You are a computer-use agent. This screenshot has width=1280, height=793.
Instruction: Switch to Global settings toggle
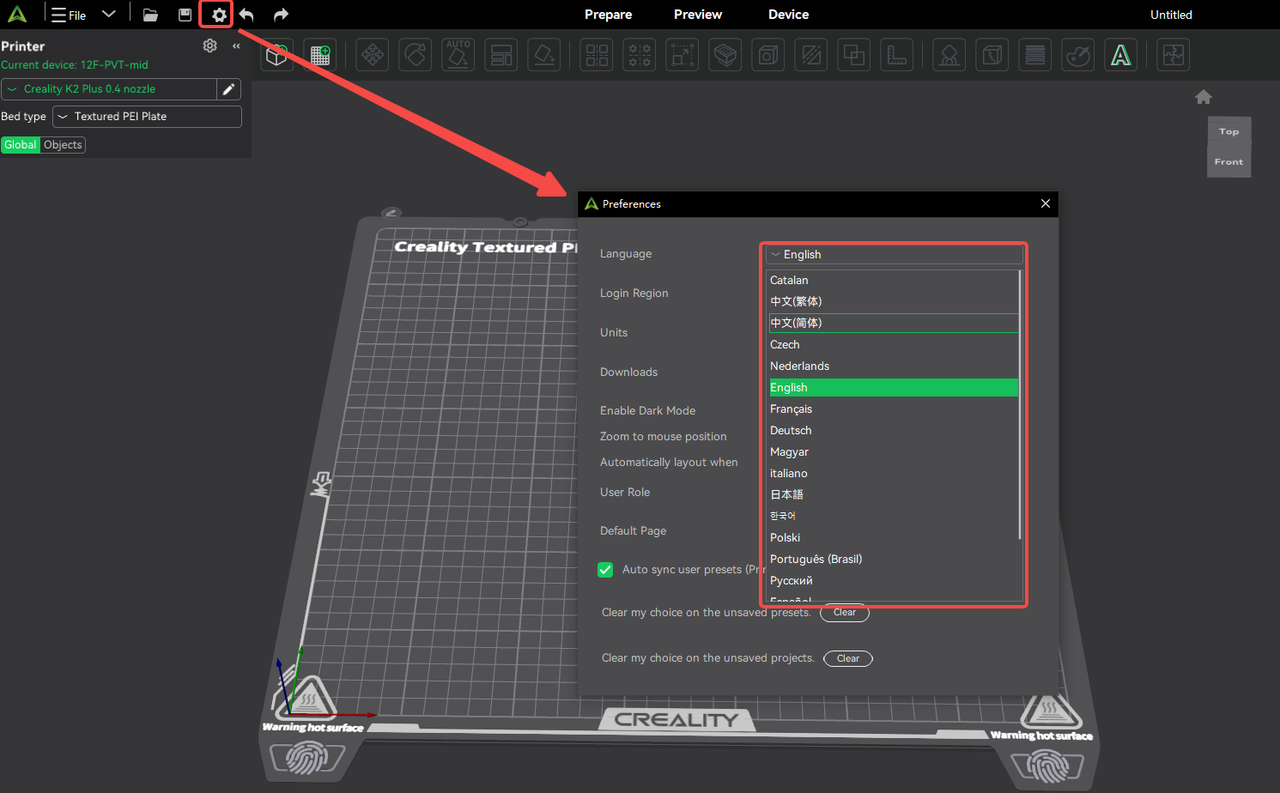pos(20,145)
